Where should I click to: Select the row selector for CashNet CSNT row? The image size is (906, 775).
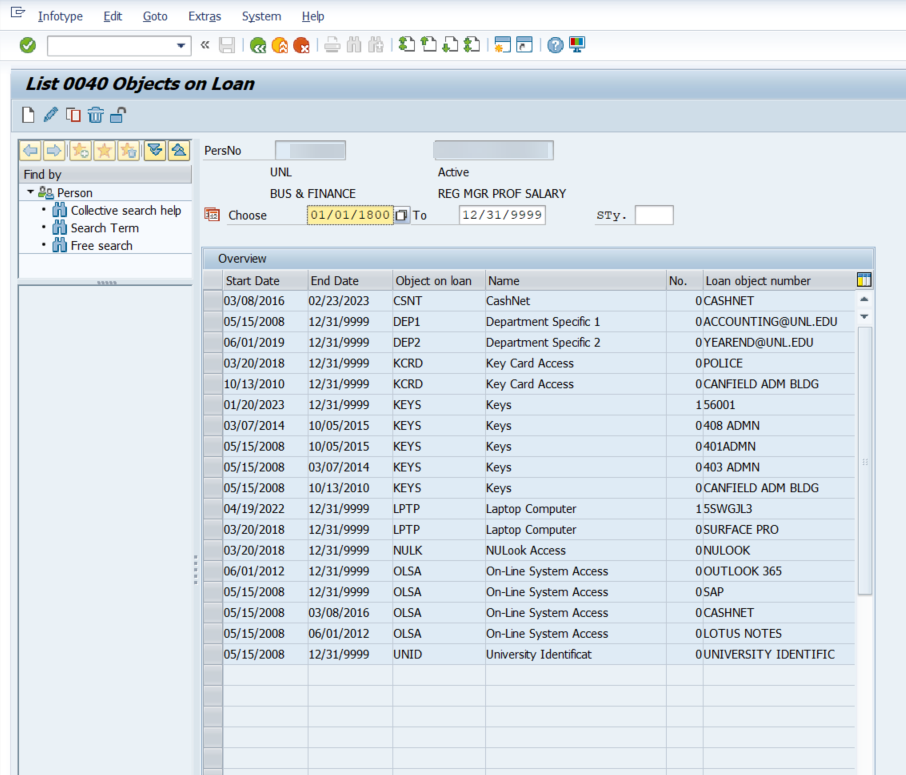(x=213, y=301)
